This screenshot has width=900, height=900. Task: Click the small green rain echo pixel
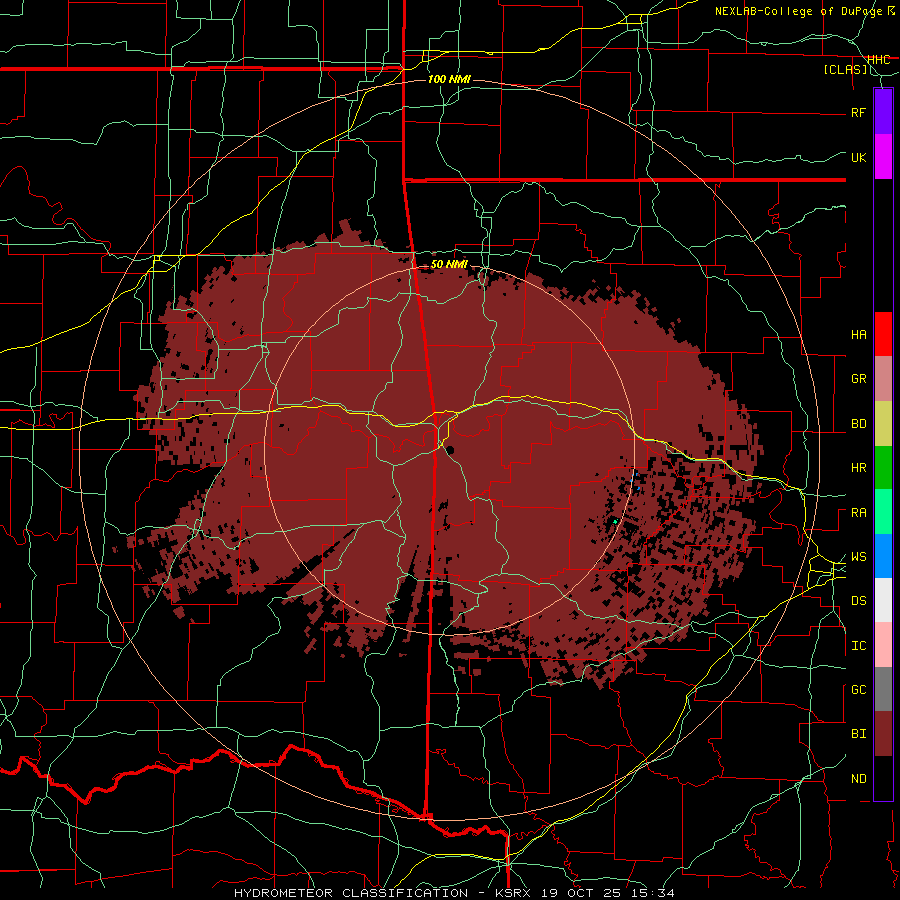pyautogui.click(x=615, y=521)
